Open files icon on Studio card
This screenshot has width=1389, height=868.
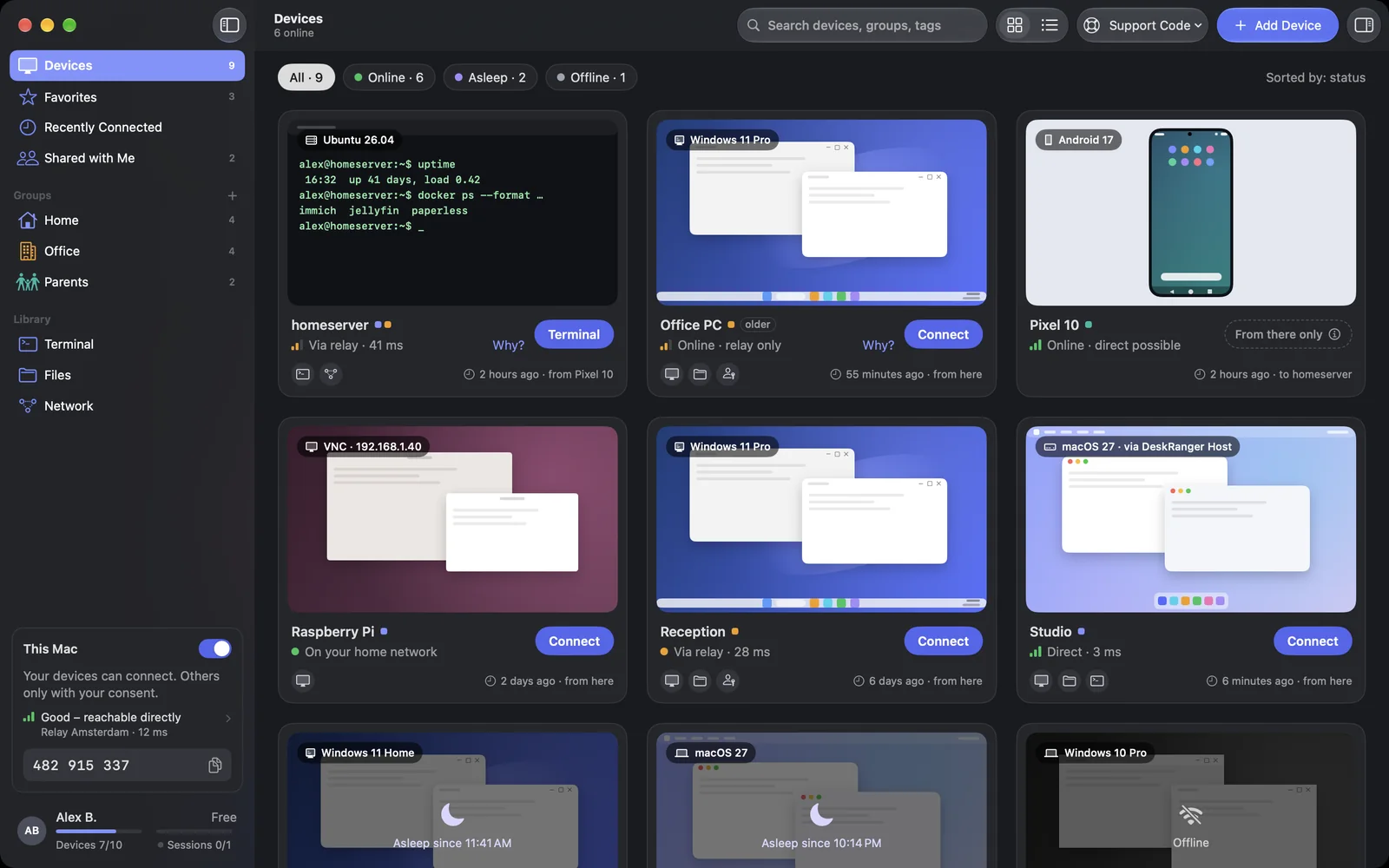(x=1070, y=681)
